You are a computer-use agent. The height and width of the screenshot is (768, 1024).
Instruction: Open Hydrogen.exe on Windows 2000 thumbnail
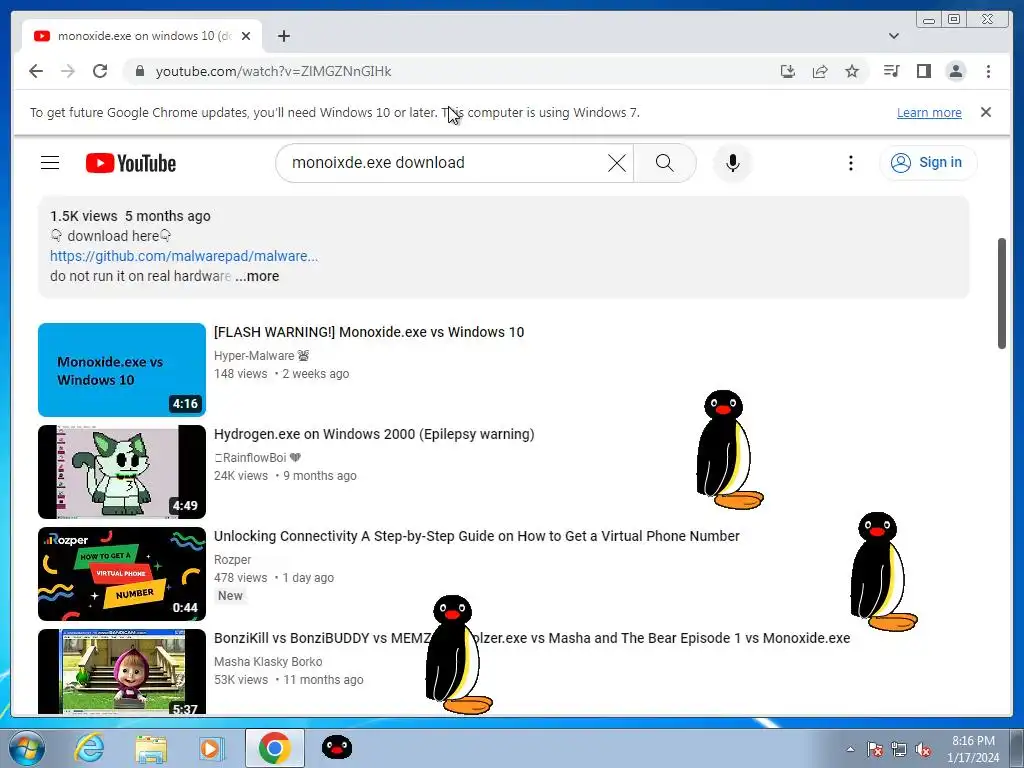pyautogui.click(x=121, y=472)
